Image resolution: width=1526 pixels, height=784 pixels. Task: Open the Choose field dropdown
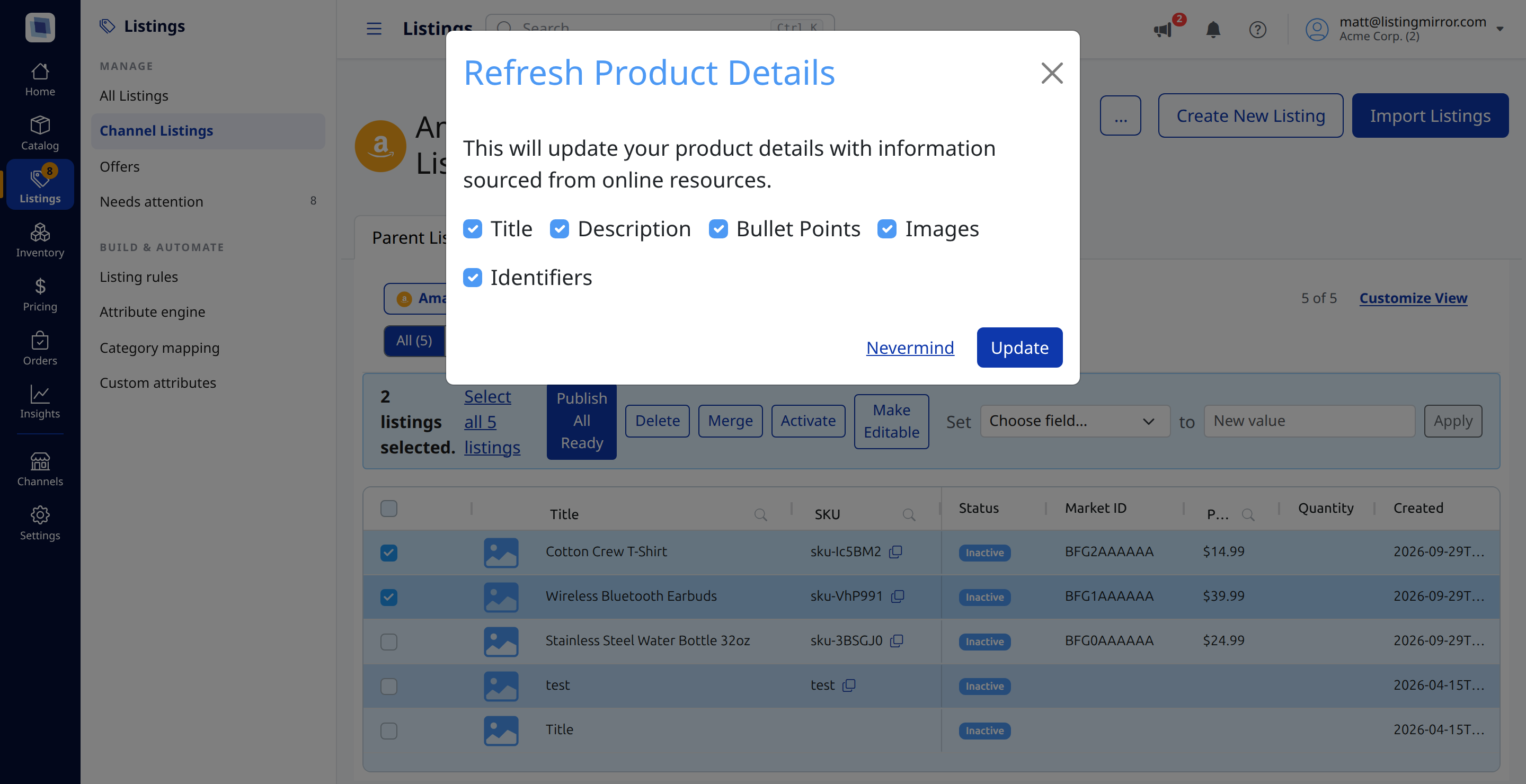(1075, 421)
